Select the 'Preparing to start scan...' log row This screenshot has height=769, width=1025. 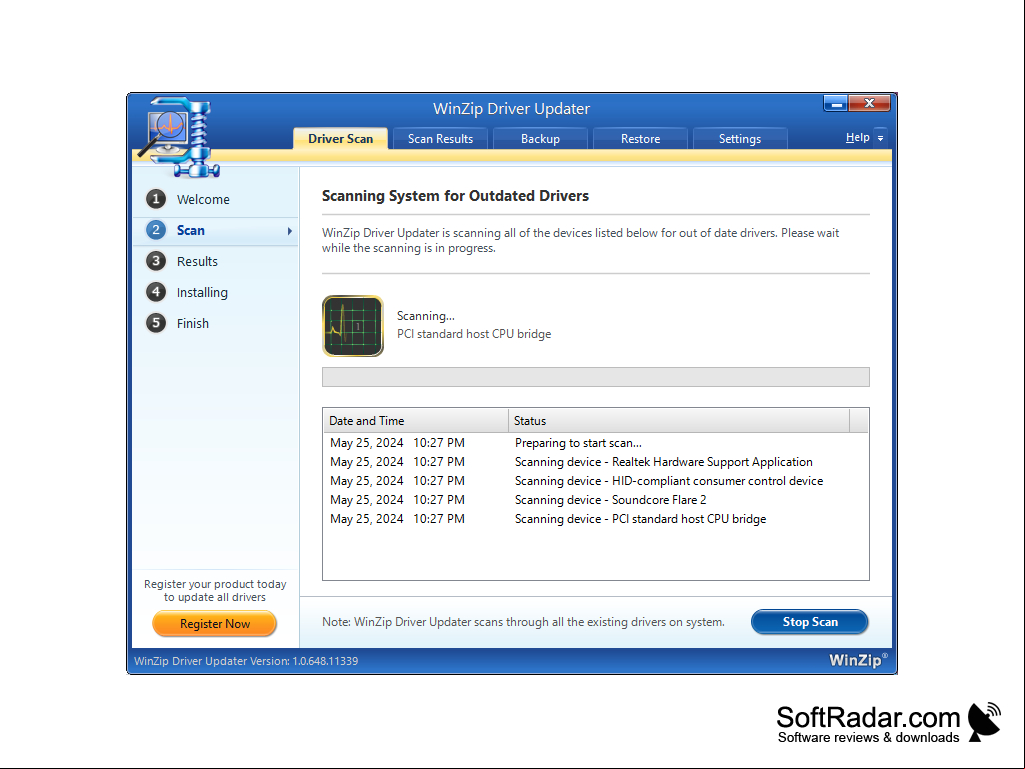point(596,443)
